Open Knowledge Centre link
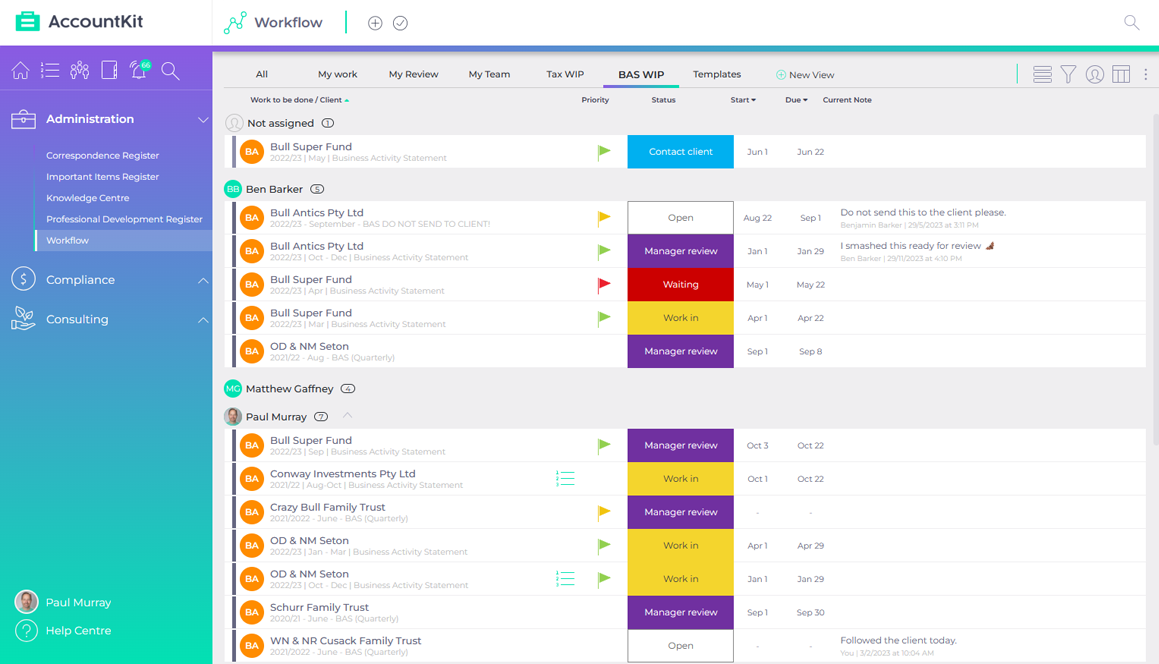The width and height of the screenshot is (1159, 664). point(87,198)
